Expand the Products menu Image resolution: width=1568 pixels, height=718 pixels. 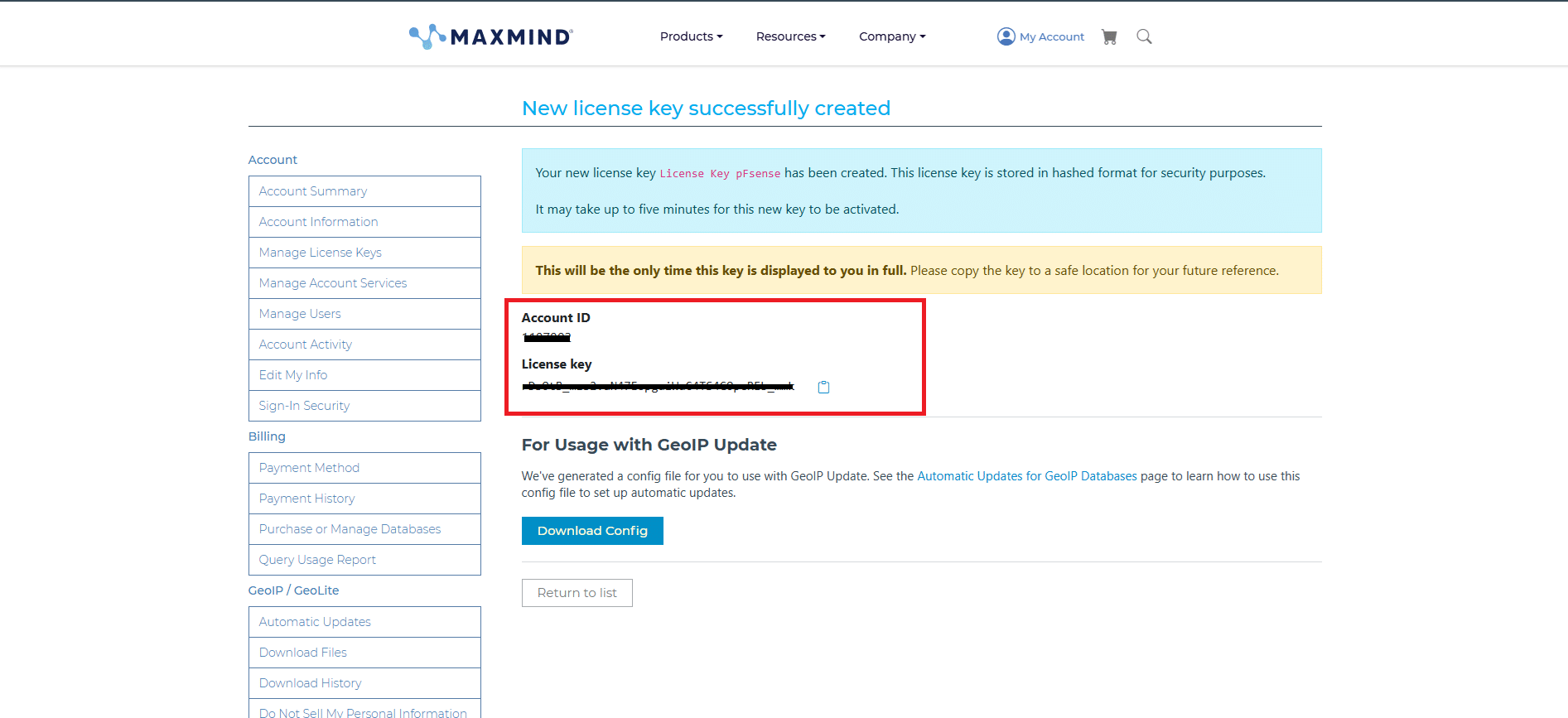point(691,36)
